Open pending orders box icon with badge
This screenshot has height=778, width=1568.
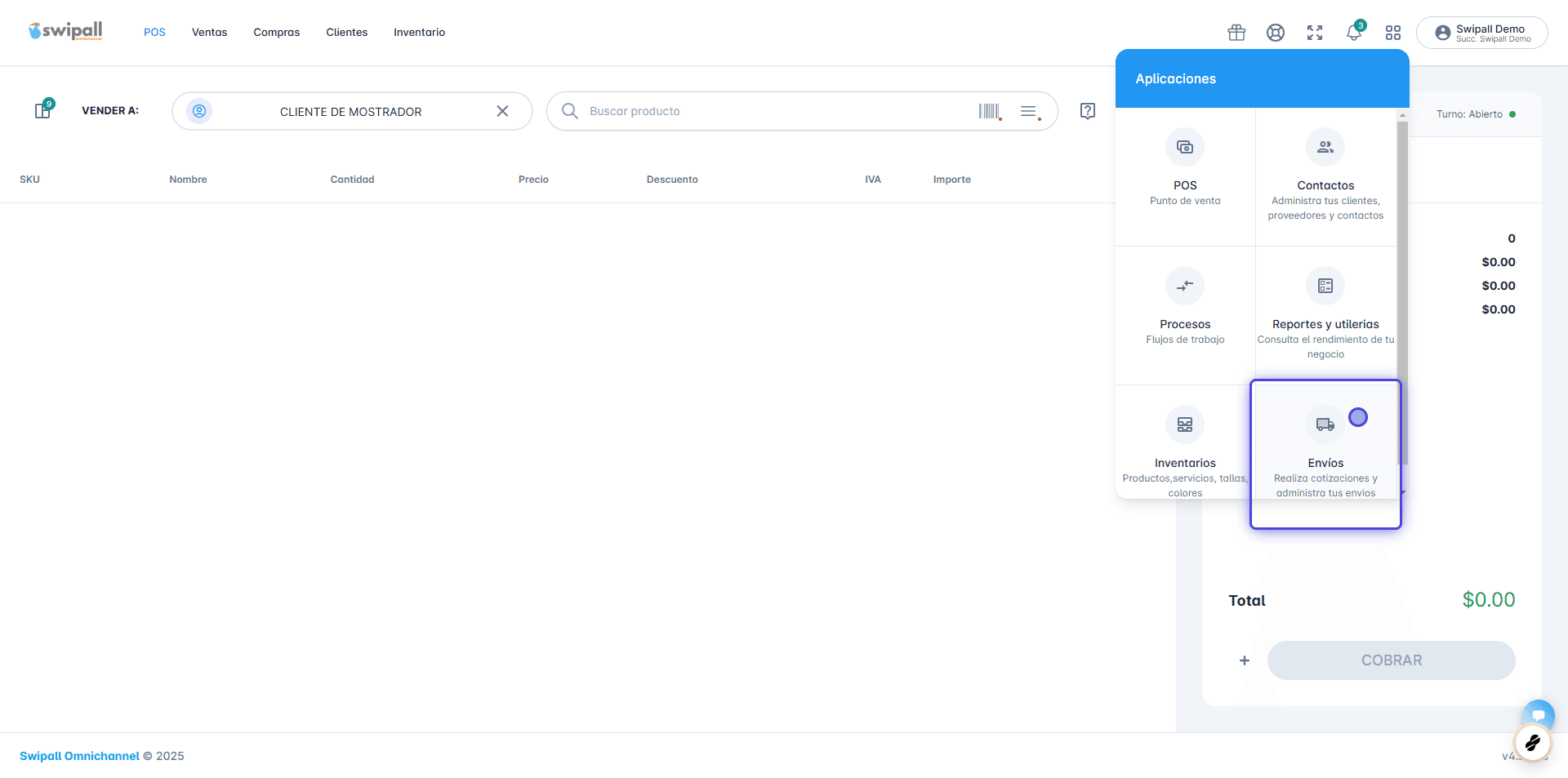(x=43, y=109)
